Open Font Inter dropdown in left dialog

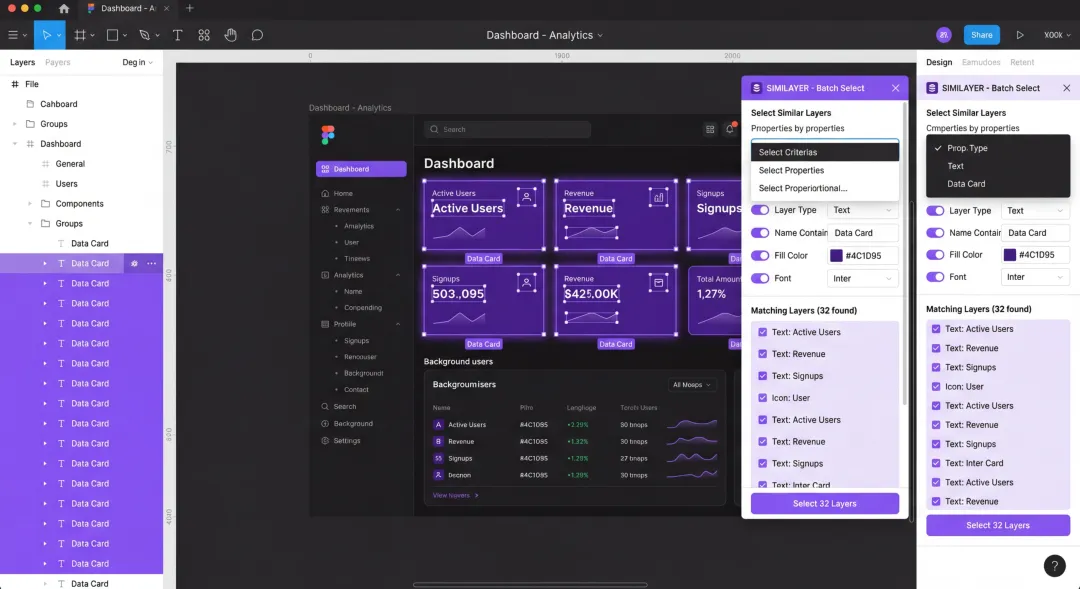pyautogui.click(x=862, y=278)
